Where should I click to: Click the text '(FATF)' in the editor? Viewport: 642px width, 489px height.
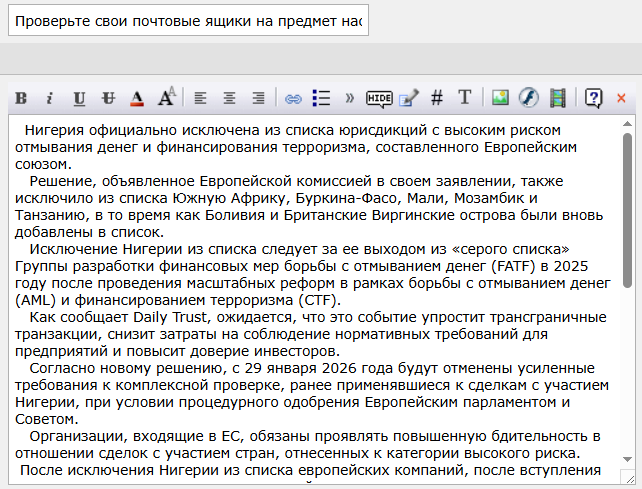pos(513,266)
